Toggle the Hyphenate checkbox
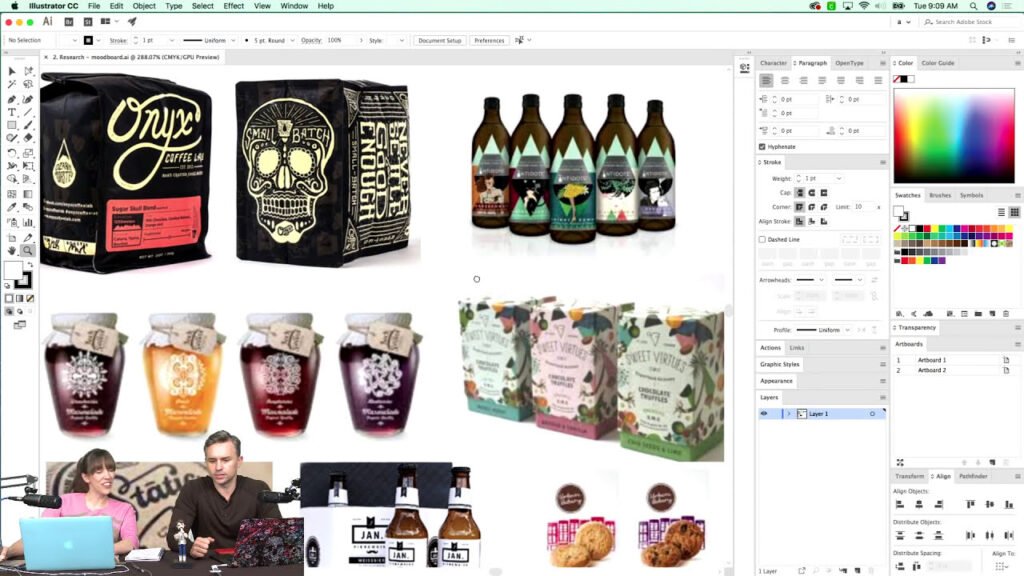Viewport: 1024px width, 576px height. pyautogui.click(x=762, y=146)
